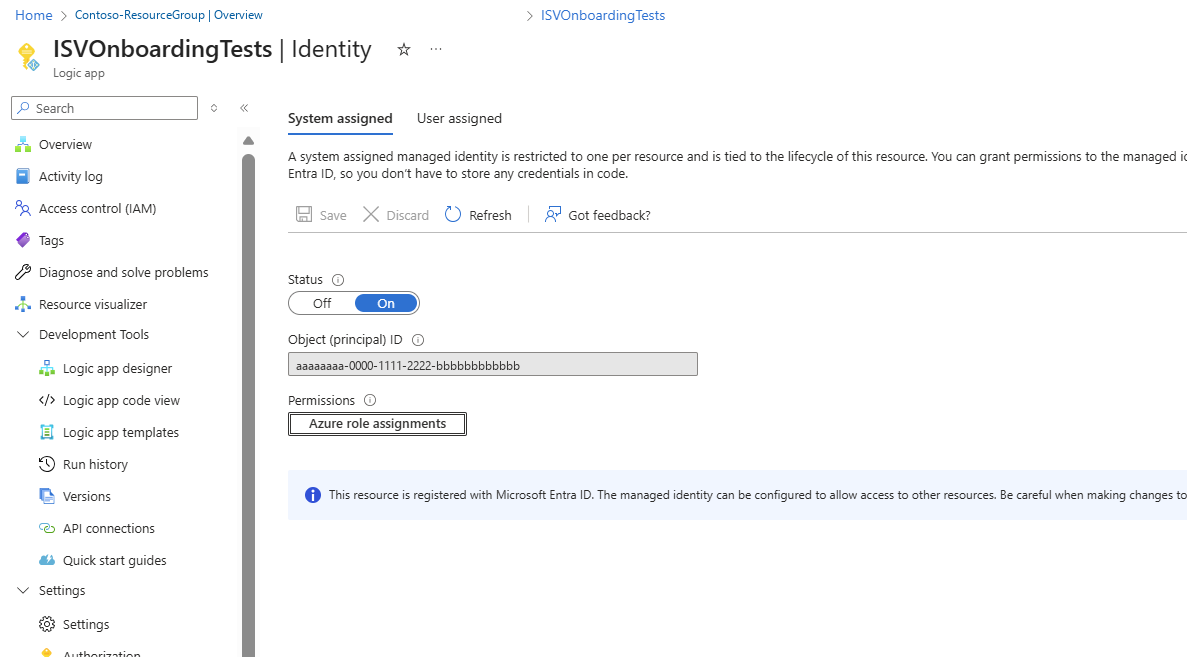Click the Logic app designer icon
1187x657 pixels.
click(x=47, y=368)
